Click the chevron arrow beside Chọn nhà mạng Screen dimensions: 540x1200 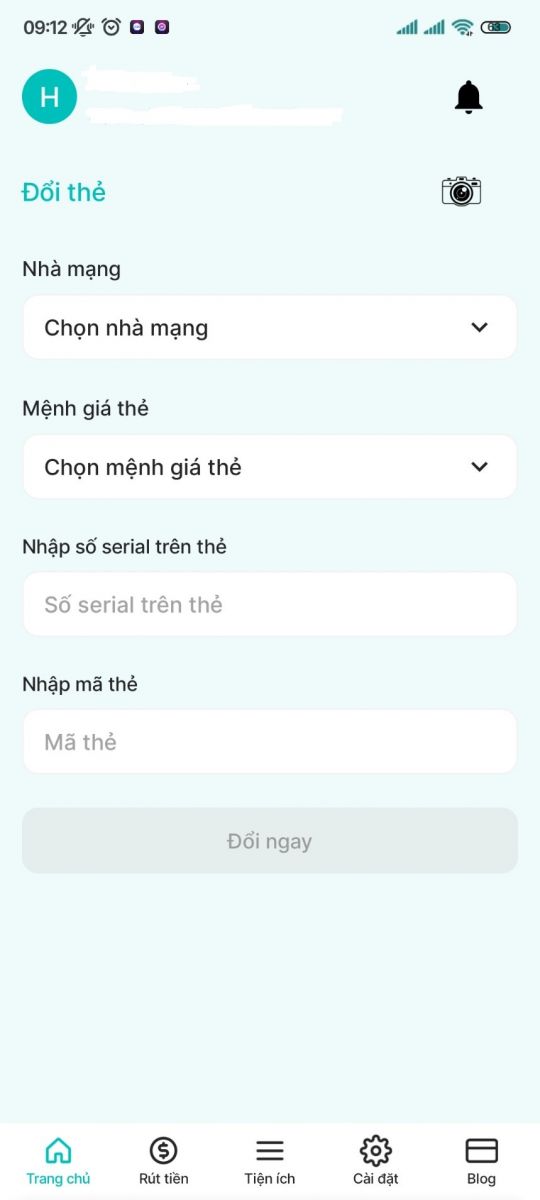click(x=480, y=327)
